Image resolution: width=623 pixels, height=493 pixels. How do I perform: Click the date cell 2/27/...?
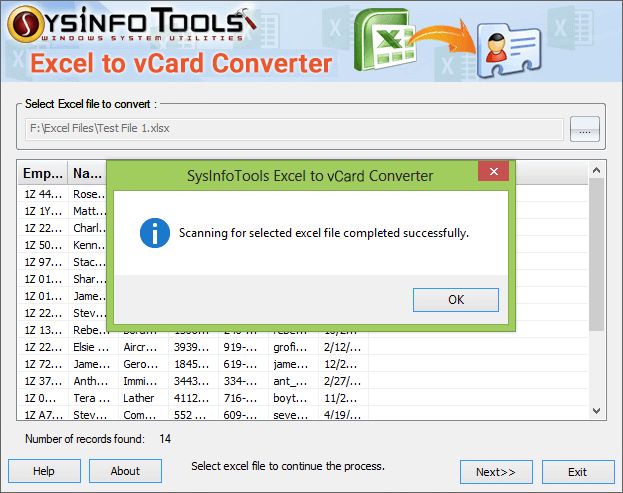(x=343, y=381)
